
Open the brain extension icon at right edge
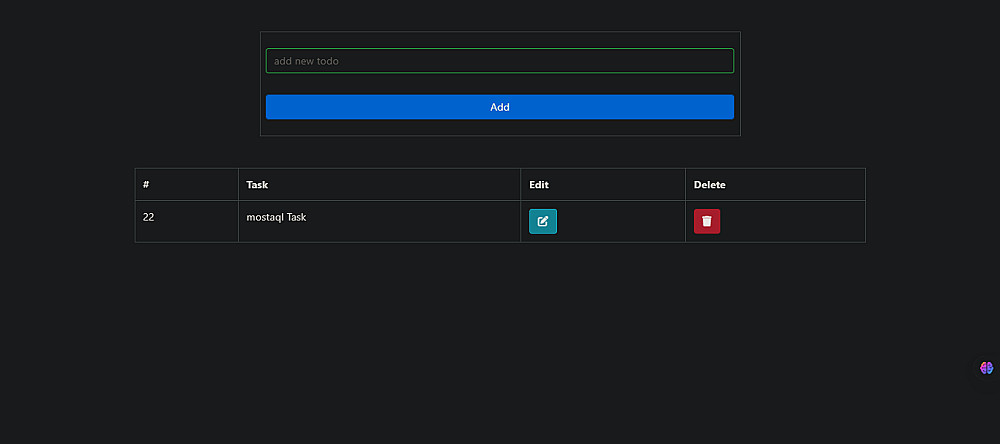point(987,368)
